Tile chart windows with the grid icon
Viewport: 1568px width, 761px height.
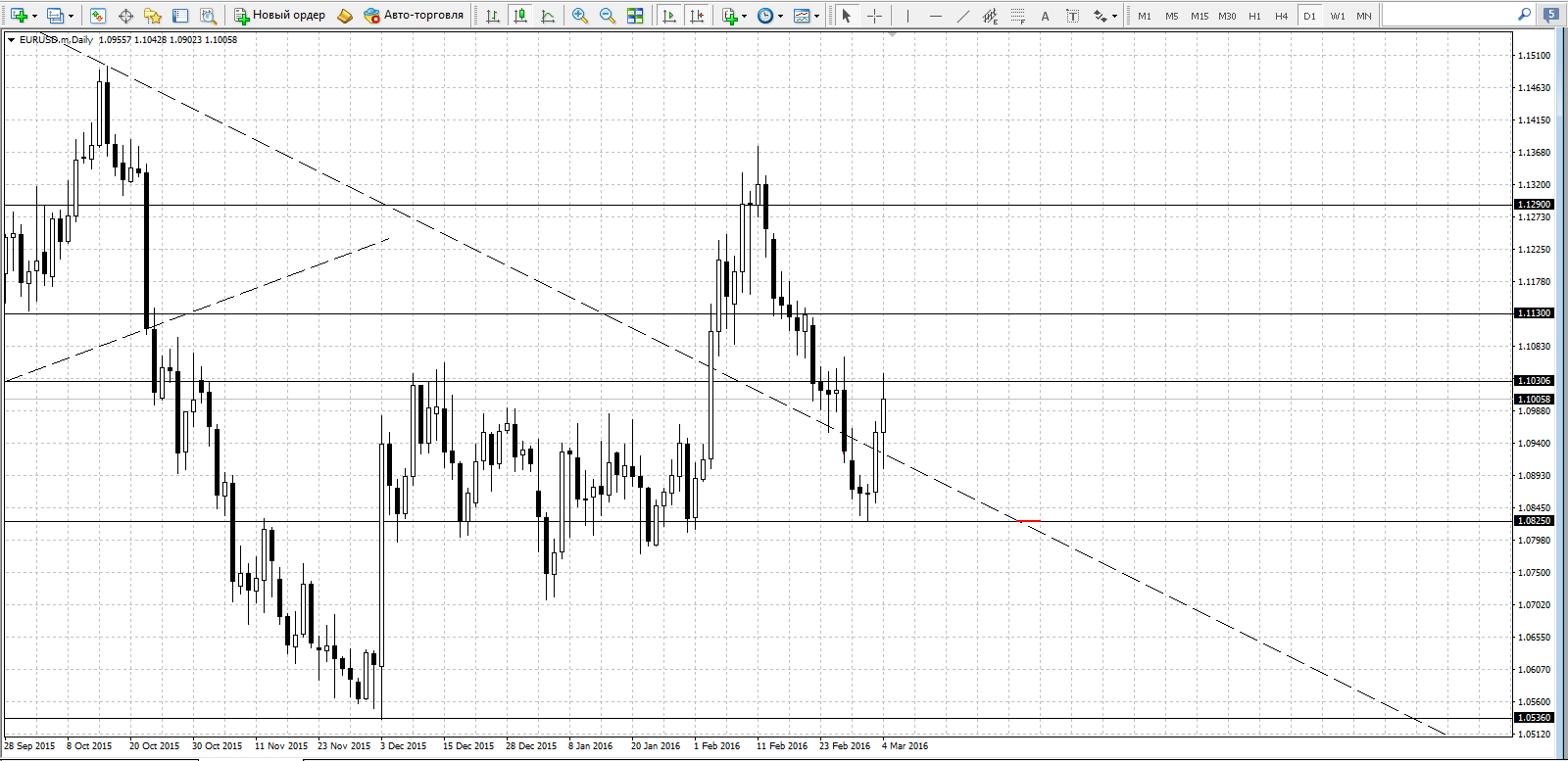(x=635, y=16)
